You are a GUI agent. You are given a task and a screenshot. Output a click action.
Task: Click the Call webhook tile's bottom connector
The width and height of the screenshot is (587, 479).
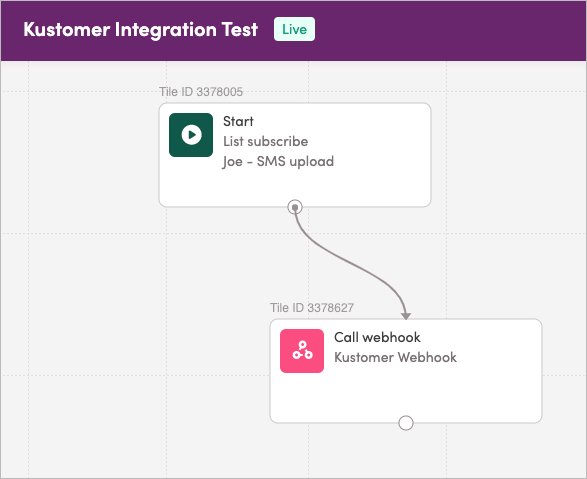[406, 423]
